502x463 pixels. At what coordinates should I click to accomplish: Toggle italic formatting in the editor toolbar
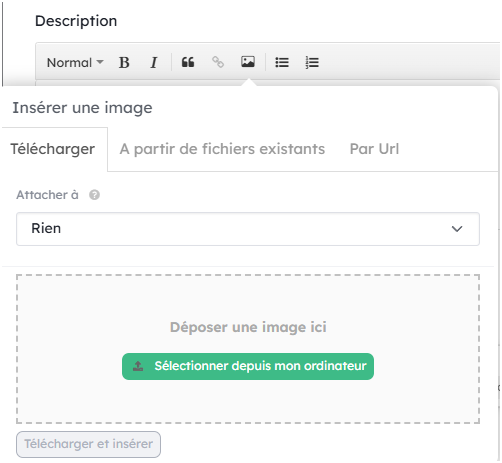coord(153,62)
